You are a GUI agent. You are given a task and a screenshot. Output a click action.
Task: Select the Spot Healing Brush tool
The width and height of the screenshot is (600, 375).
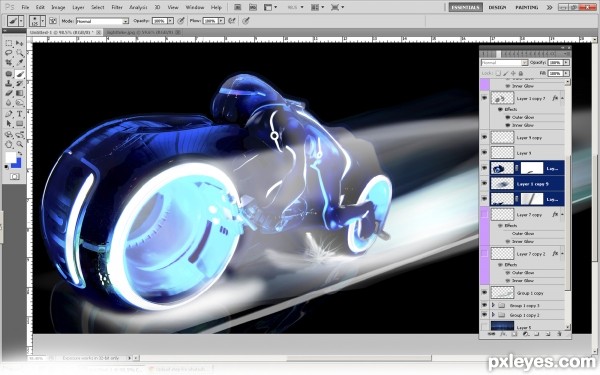[8, 74]
